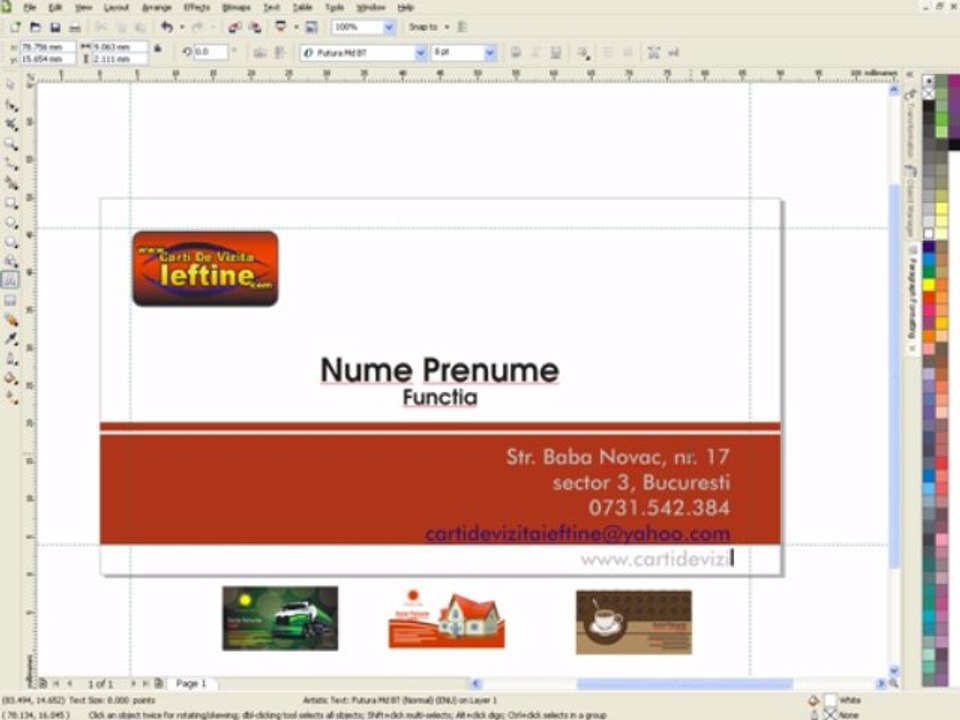Toggle the lock ratio padlock

[x=158, y=49]
